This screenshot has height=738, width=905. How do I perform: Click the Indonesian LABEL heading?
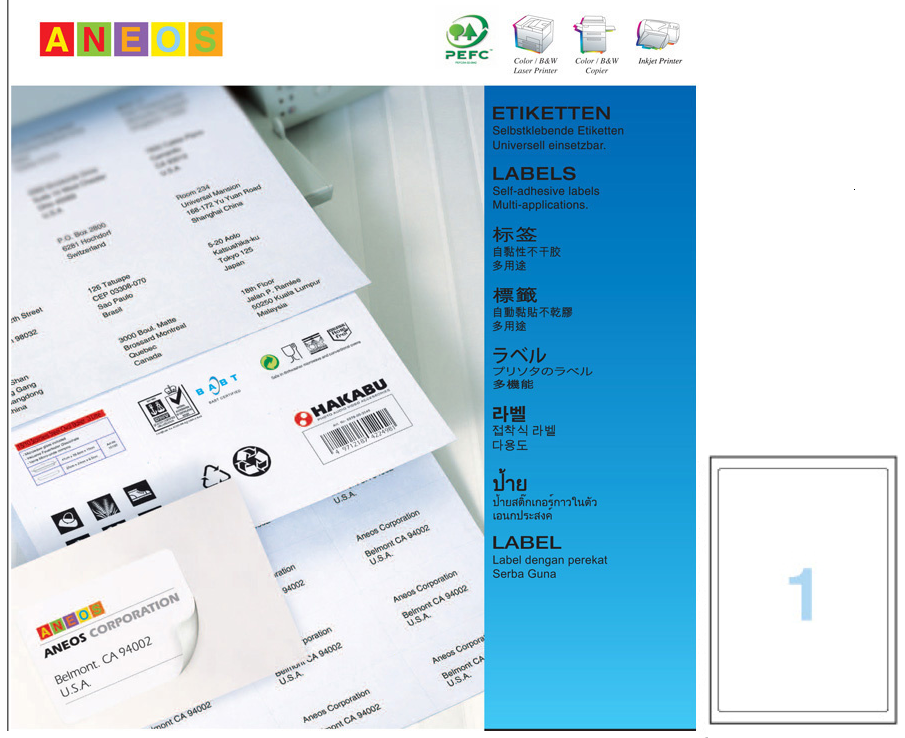[x=526, y=542]
